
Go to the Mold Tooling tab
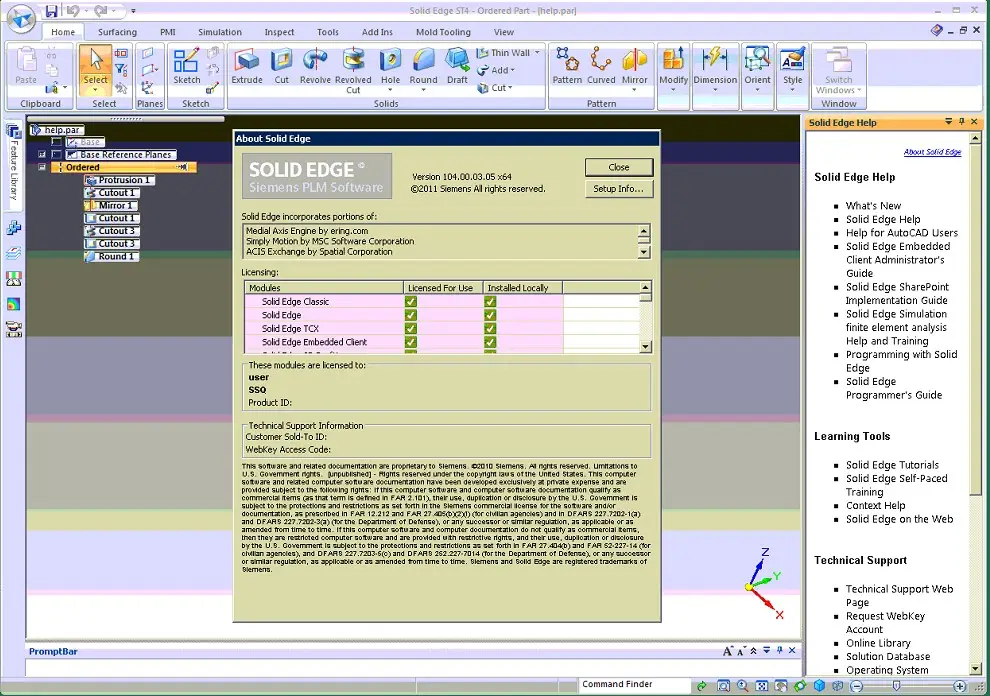click(x=443, y=32)
